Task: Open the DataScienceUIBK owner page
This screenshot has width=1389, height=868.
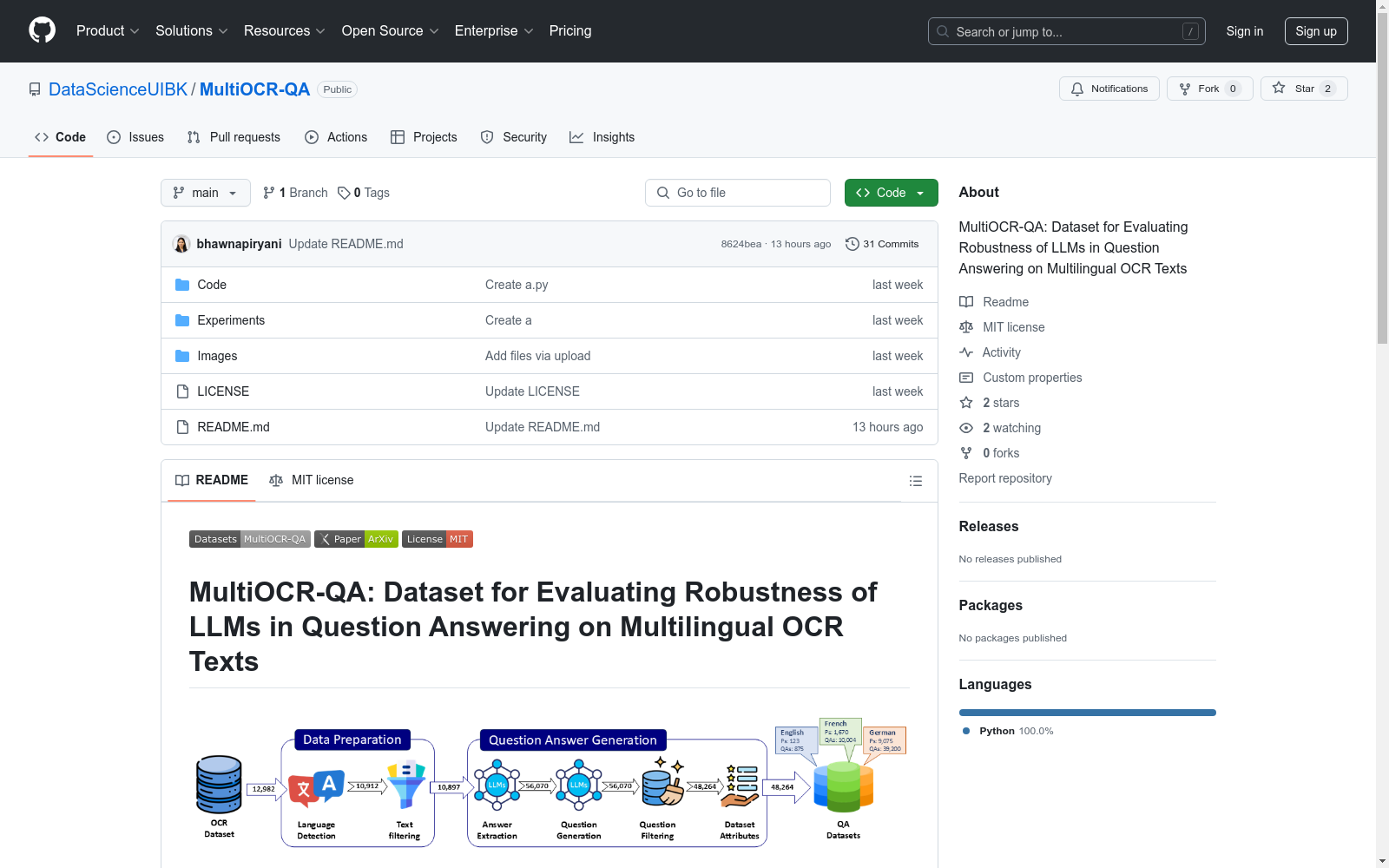Action: click(118, 89)
